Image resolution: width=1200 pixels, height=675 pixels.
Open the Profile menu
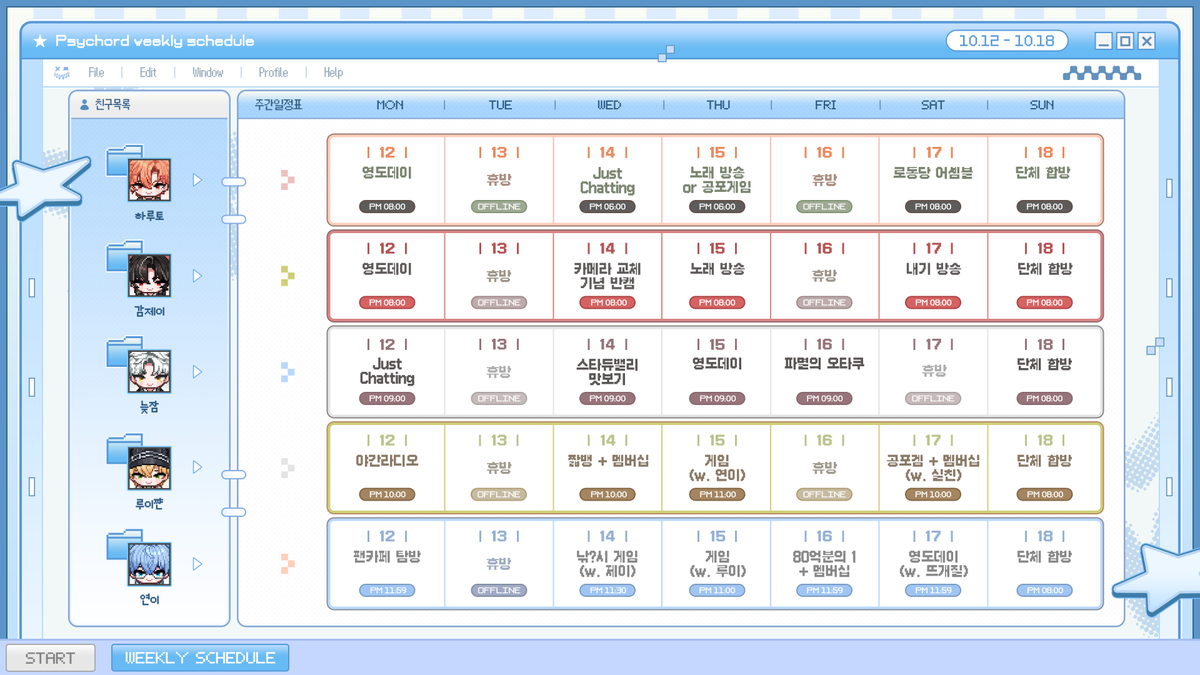coord(273,72)
